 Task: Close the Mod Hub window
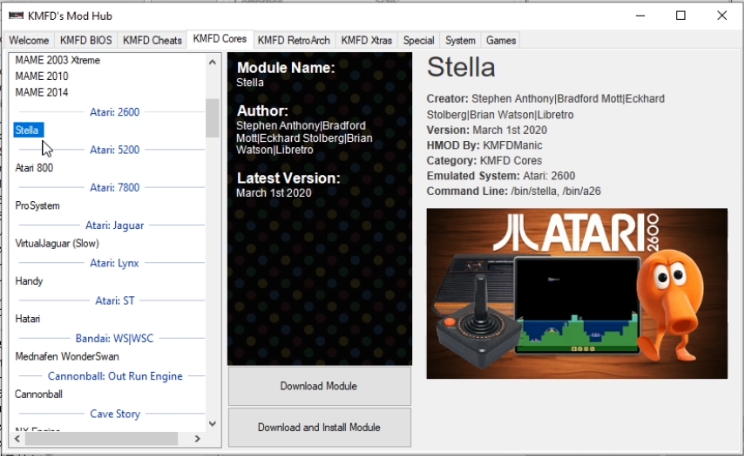click(x=722, y=16)
